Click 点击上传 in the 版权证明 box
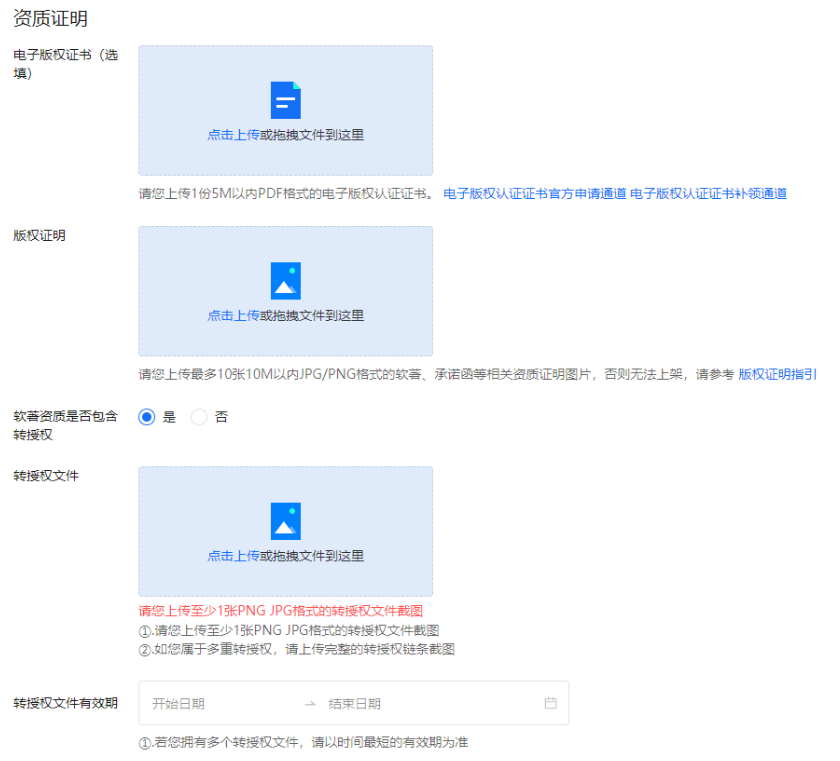840x761 pixels. pos(233,316)
